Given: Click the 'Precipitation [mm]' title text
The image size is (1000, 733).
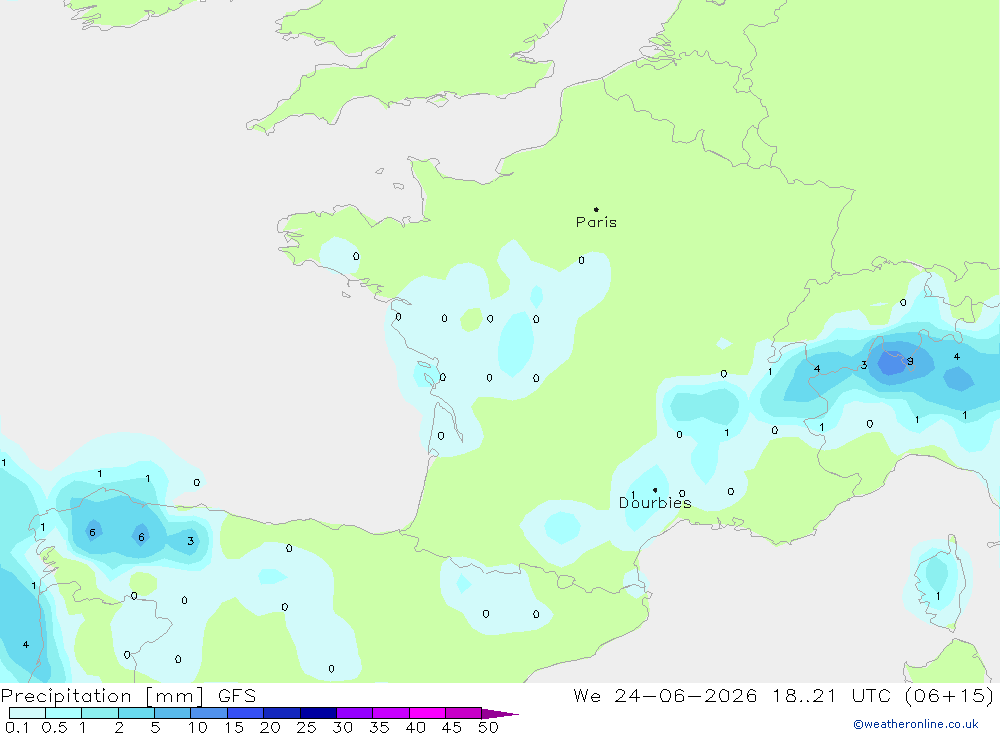Looking at the screenshot, I should (102, 695).
